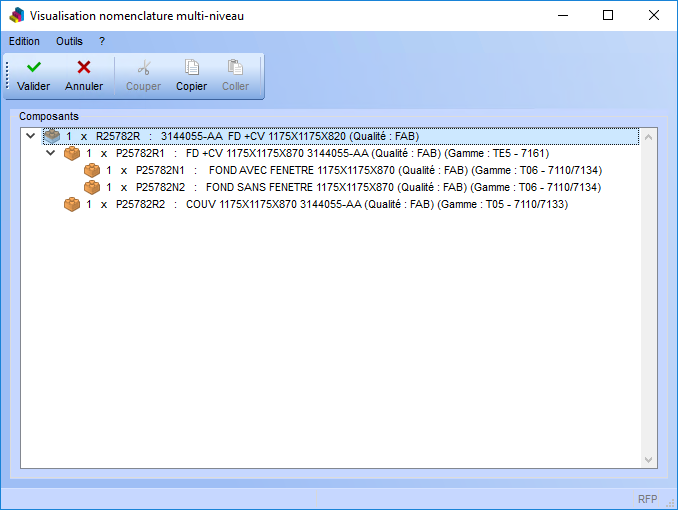
Task: Collapse the P25782R1 sub-assembly node
Action: (51, 154)
